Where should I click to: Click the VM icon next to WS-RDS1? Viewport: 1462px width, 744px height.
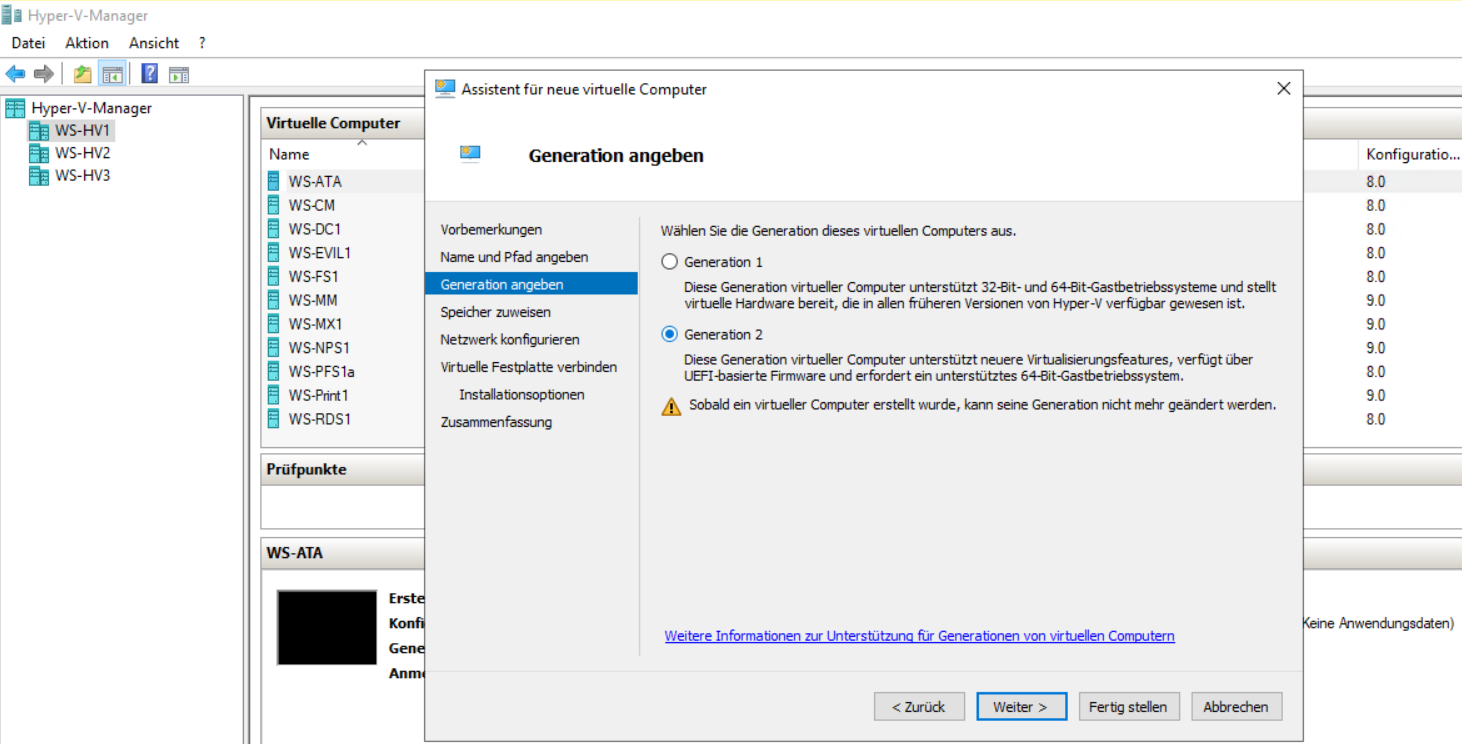pos(275,419)
